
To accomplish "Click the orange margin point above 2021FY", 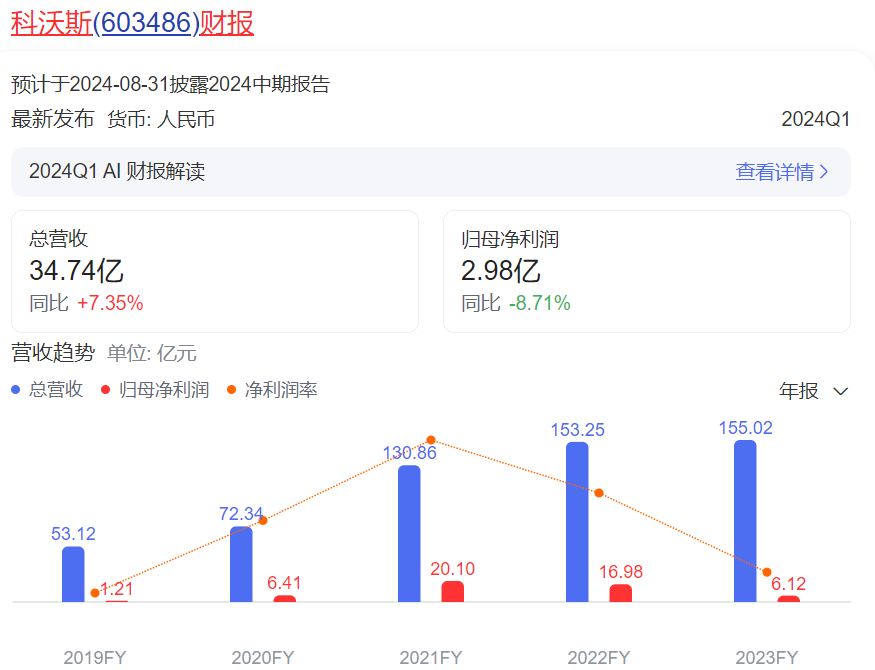I will [431, 440].
